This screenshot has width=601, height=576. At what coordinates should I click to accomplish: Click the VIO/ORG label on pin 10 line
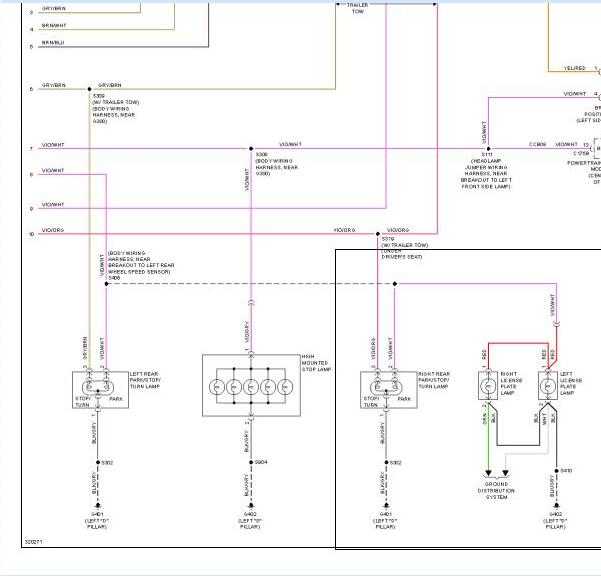coord(53,230)
